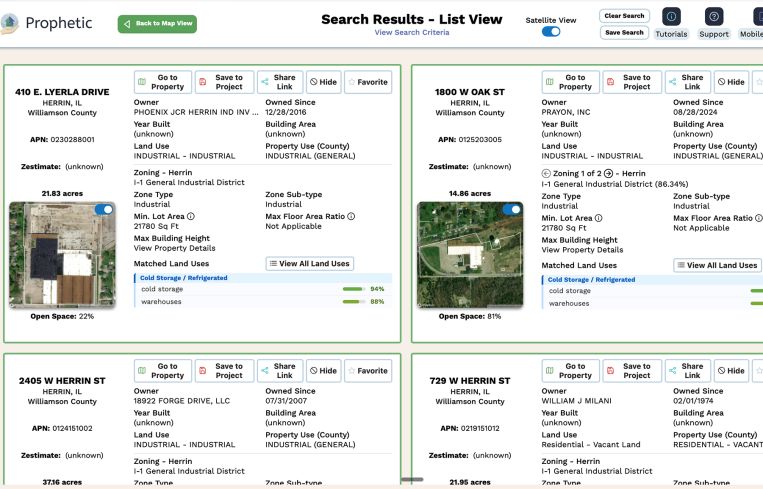The image size is (763, 489).
Task: Click the 14.86 acres label
Action: (x=470, y=194)
